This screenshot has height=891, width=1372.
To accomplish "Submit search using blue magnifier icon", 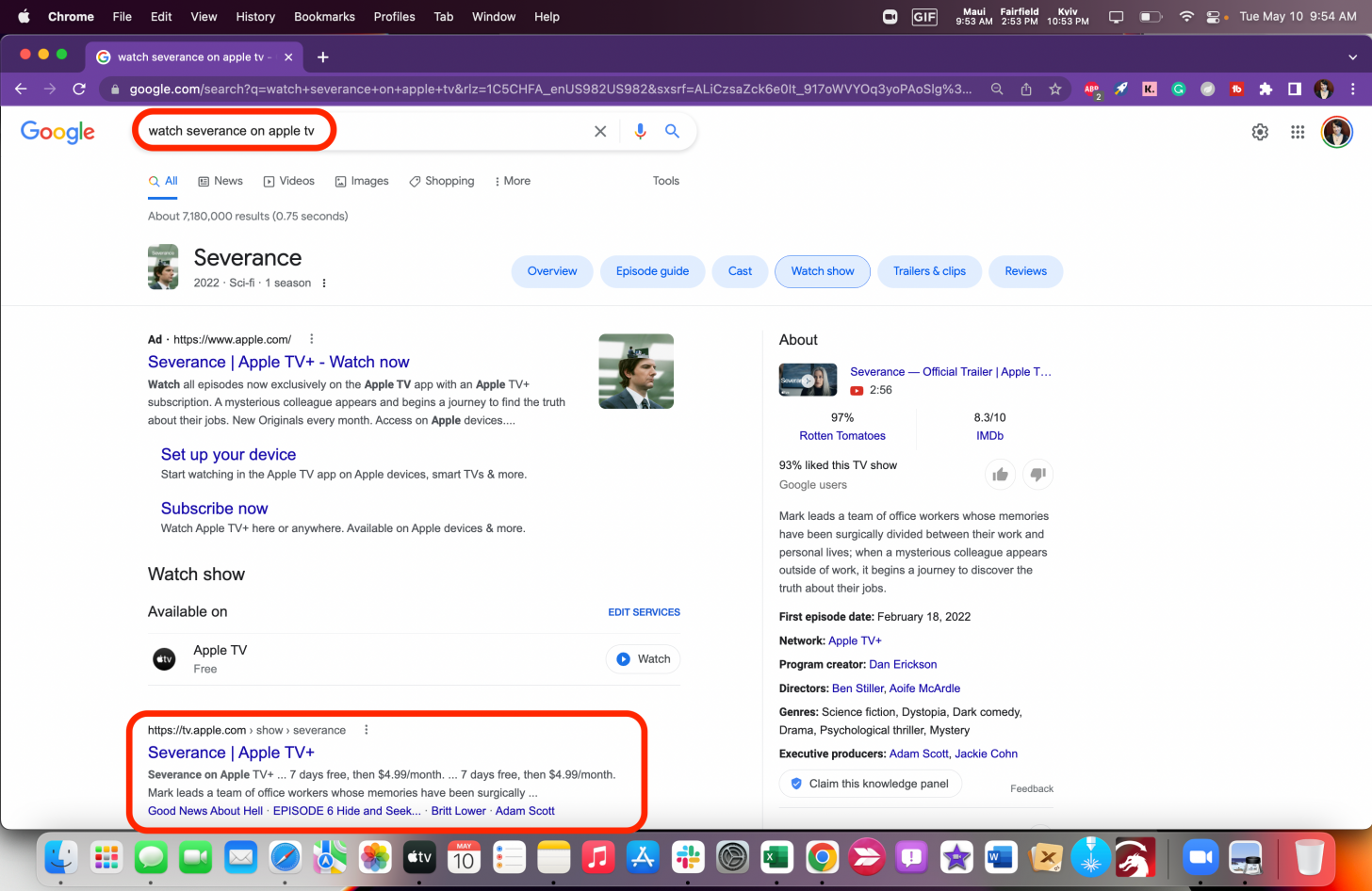I will click(x=672, y=131).
